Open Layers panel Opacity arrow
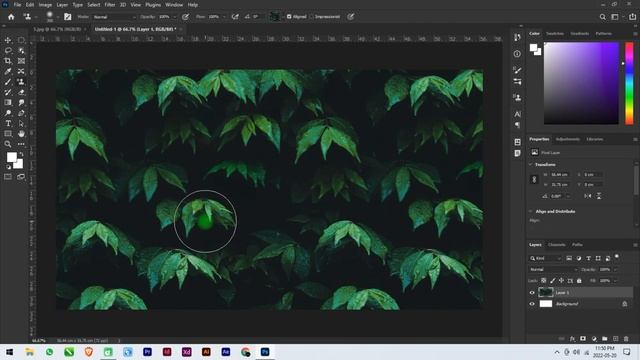This screenshot has width=640, height=360. click(615, 269)
